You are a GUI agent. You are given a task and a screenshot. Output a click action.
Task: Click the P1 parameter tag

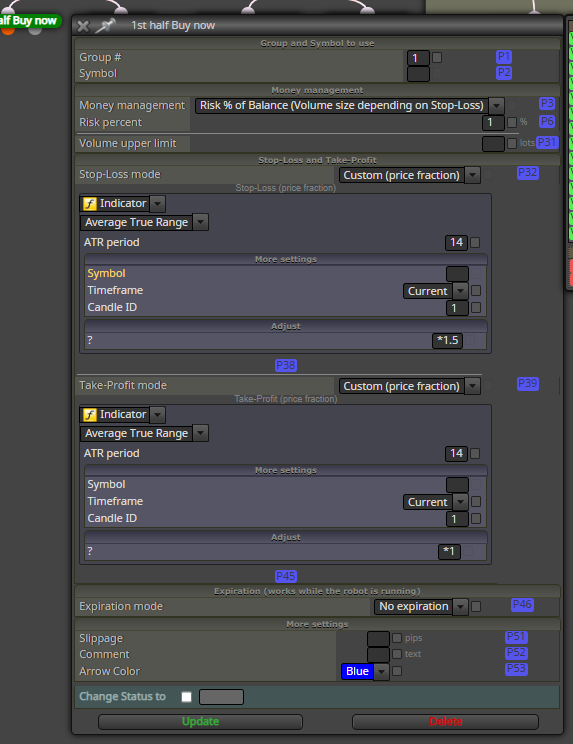504,57
